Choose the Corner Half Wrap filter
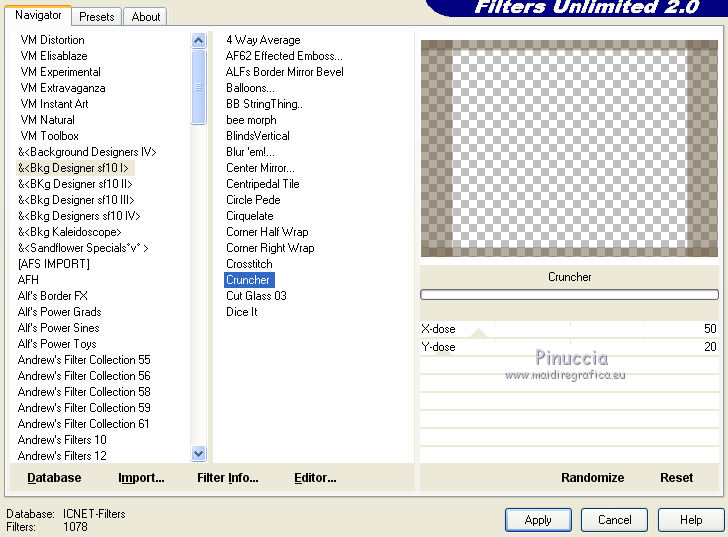Image resolution: width=728 pixels, height=537 pixels. pos(267,232)
